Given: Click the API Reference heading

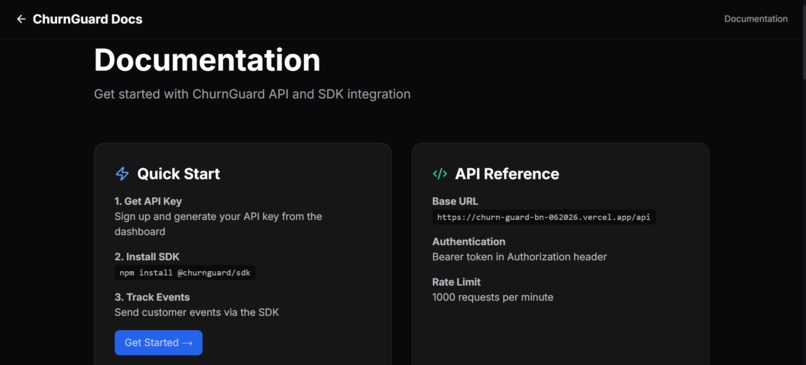Looking at the screenshot, I should pos(507,174).
